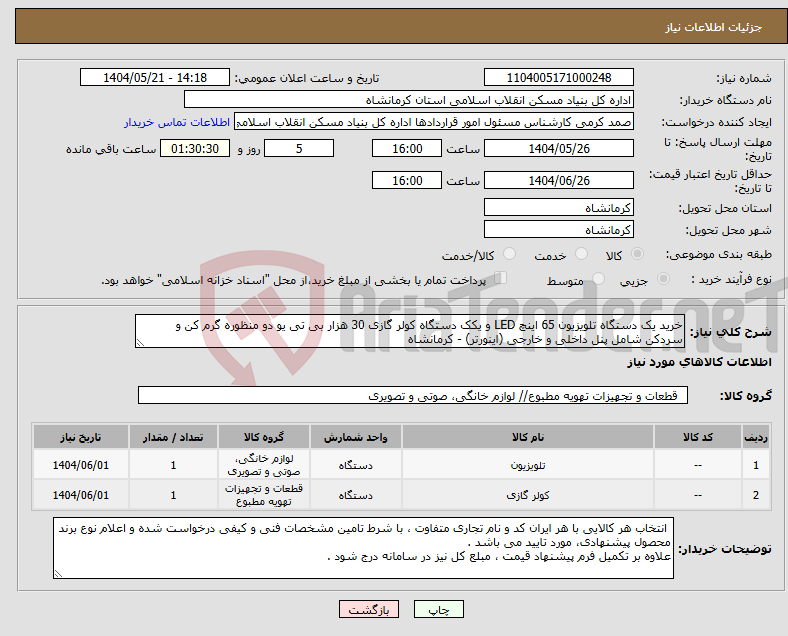Click the quantity cell in کولر گازی row
The image size is (788, 636).
tap(173, 495)
